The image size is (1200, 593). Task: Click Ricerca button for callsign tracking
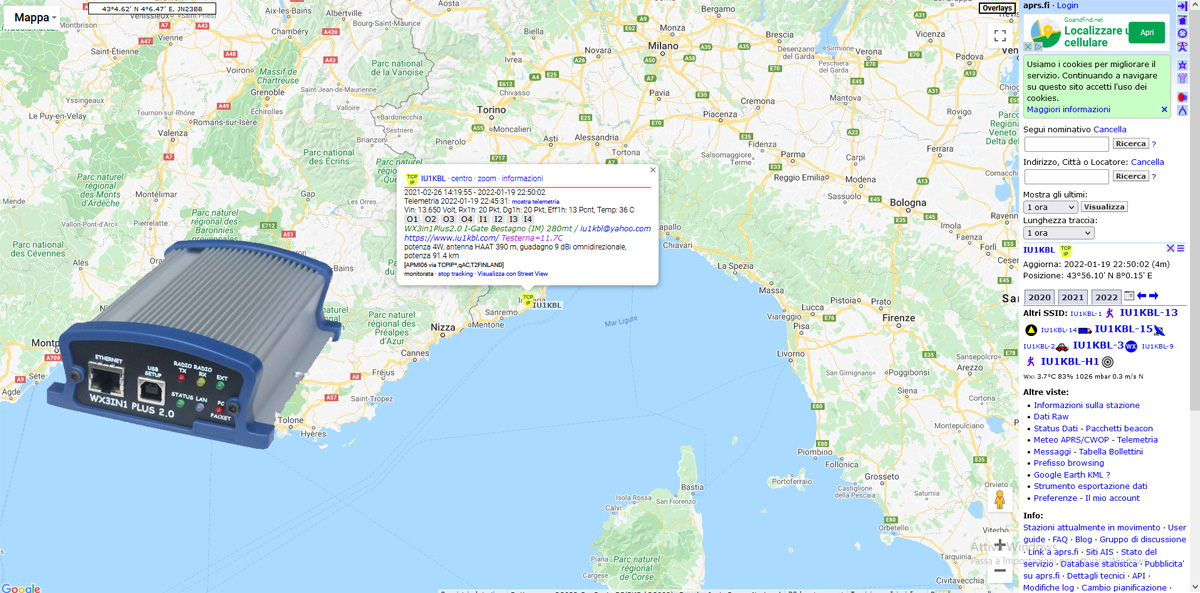1131,145
